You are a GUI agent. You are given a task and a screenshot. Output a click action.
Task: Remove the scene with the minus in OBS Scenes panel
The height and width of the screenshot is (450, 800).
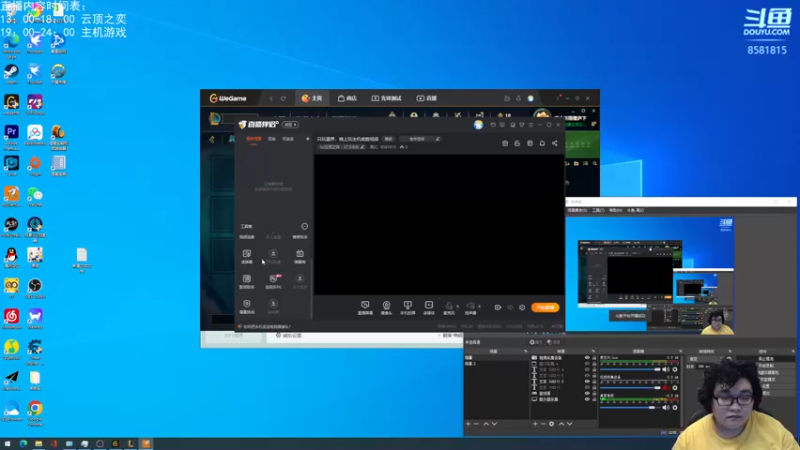(477, 424)
